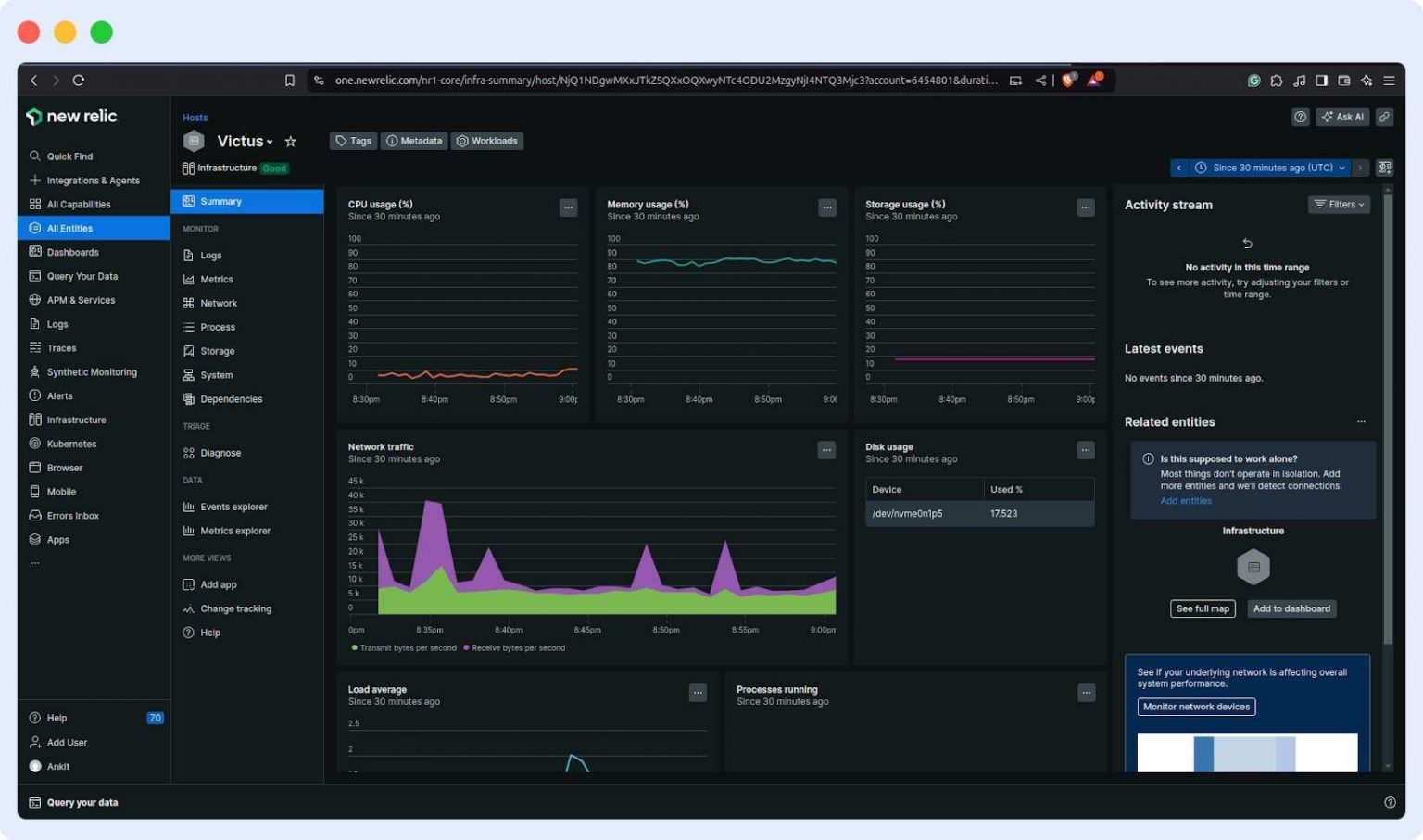Select Diagnose under the Triage section
The image size is (1423, 840).
(220, 453)
